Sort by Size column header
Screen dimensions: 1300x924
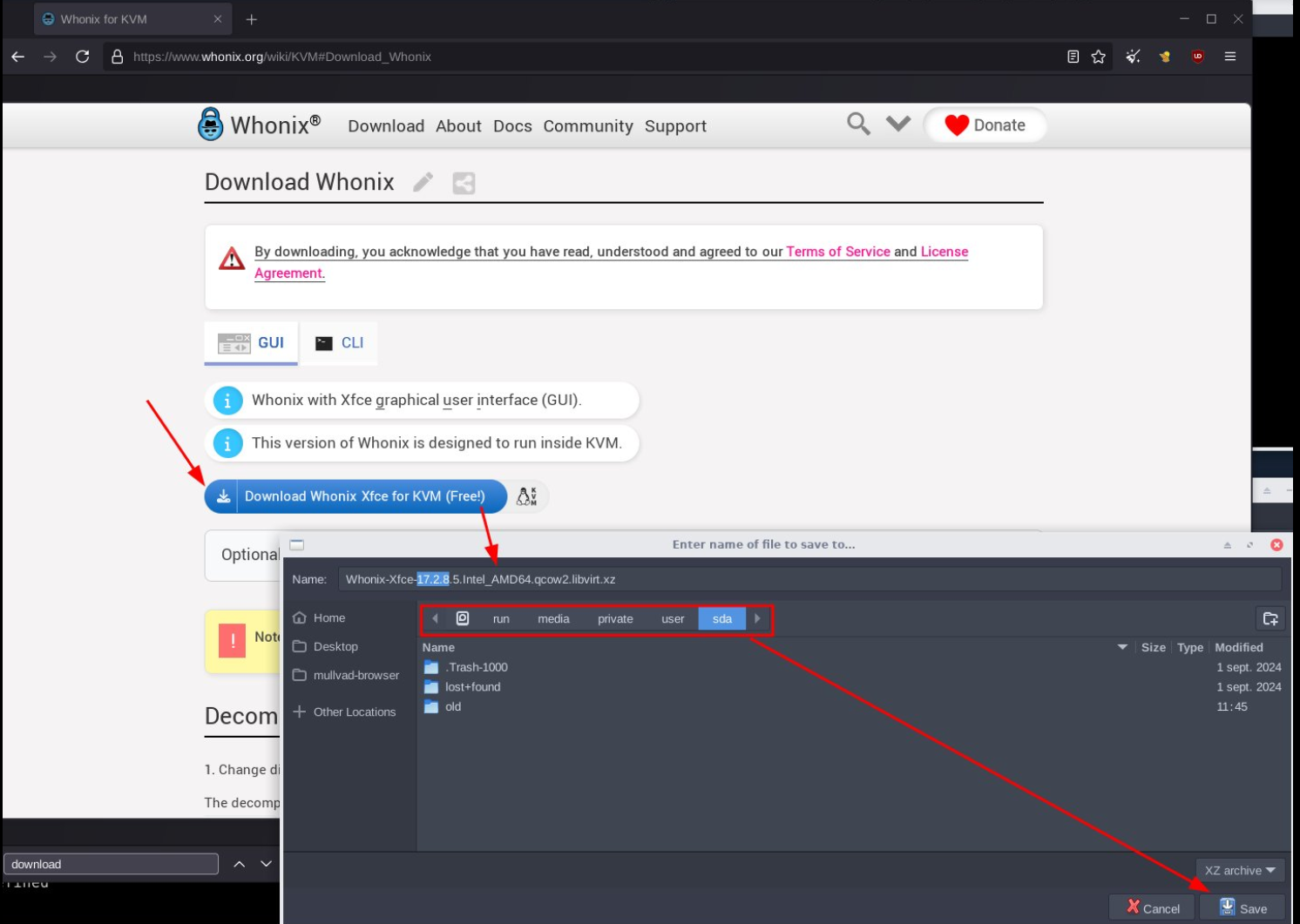pos(1153,647)
